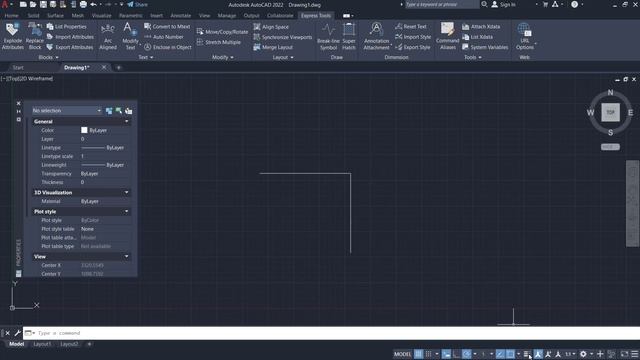Click the Plot printer icon in quick access
640x360 pixels.
point(83,4)
